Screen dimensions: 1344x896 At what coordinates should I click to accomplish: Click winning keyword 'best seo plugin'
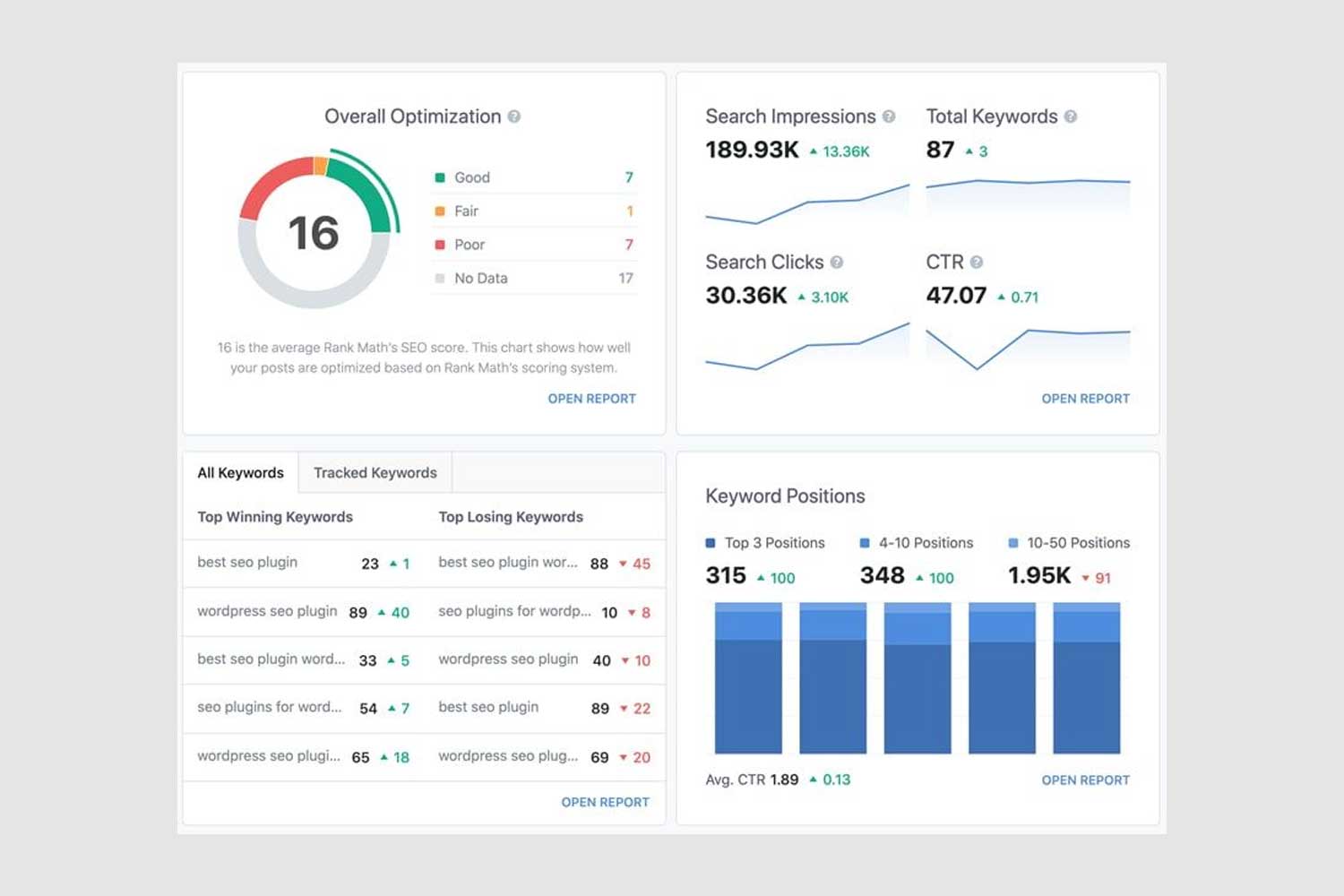point(247,563)
